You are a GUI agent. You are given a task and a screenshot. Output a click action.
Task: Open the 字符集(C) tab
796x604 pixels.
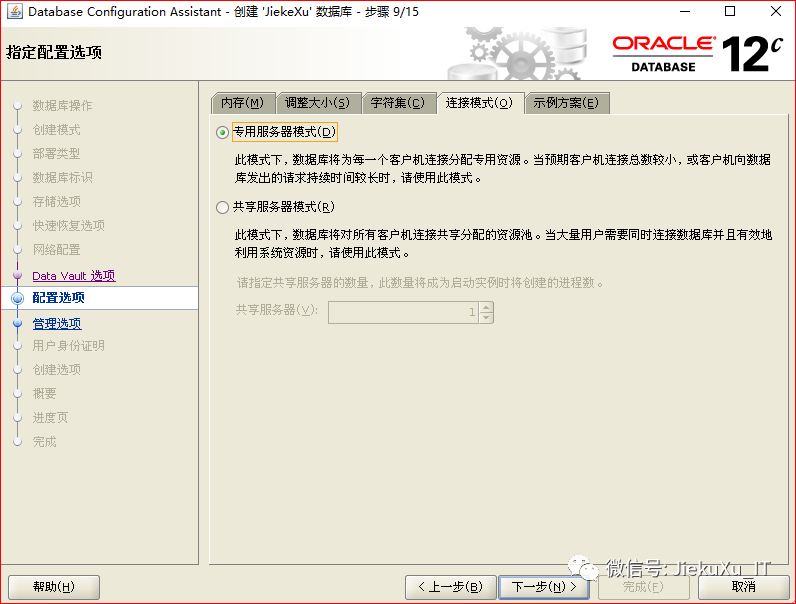[399, 103]
